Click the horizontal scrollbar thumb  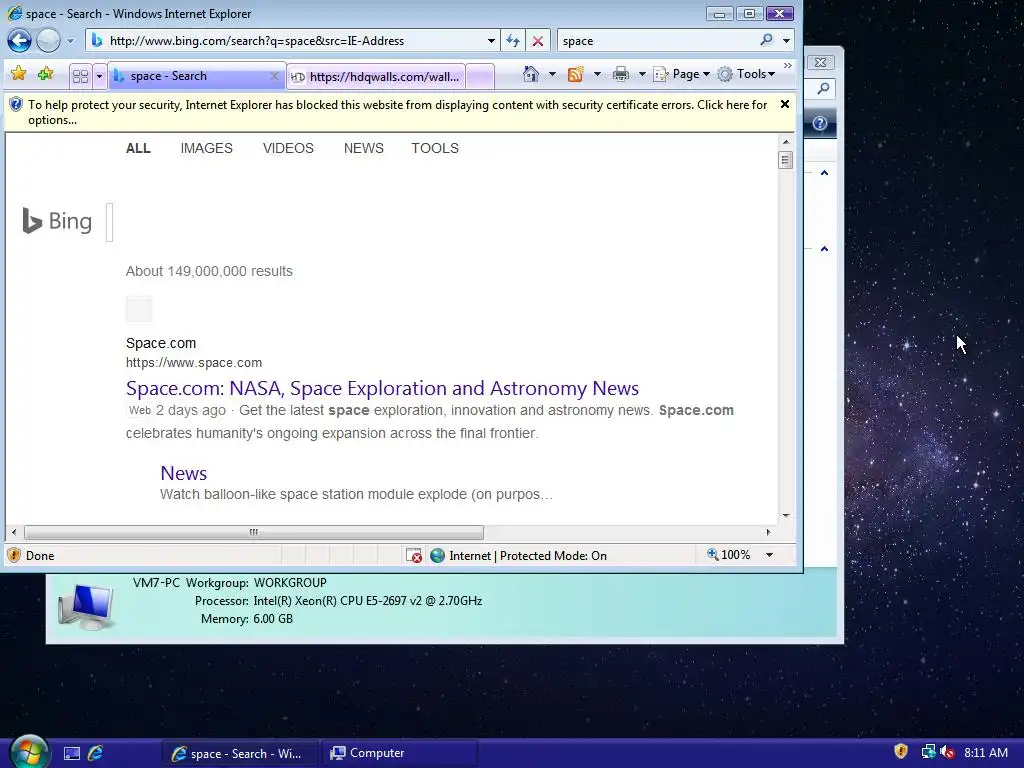[x=253, y=532]
